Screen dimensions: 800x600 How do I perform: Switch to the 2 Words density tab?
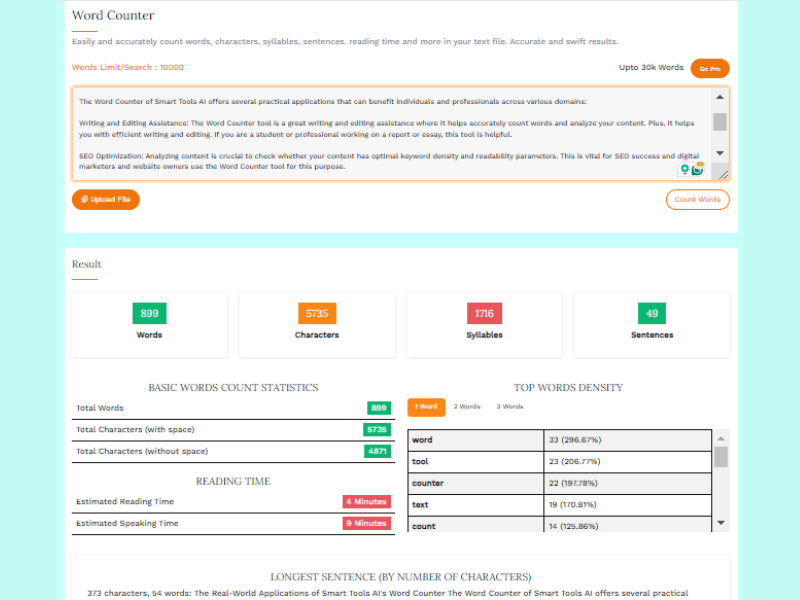(467, 407)
